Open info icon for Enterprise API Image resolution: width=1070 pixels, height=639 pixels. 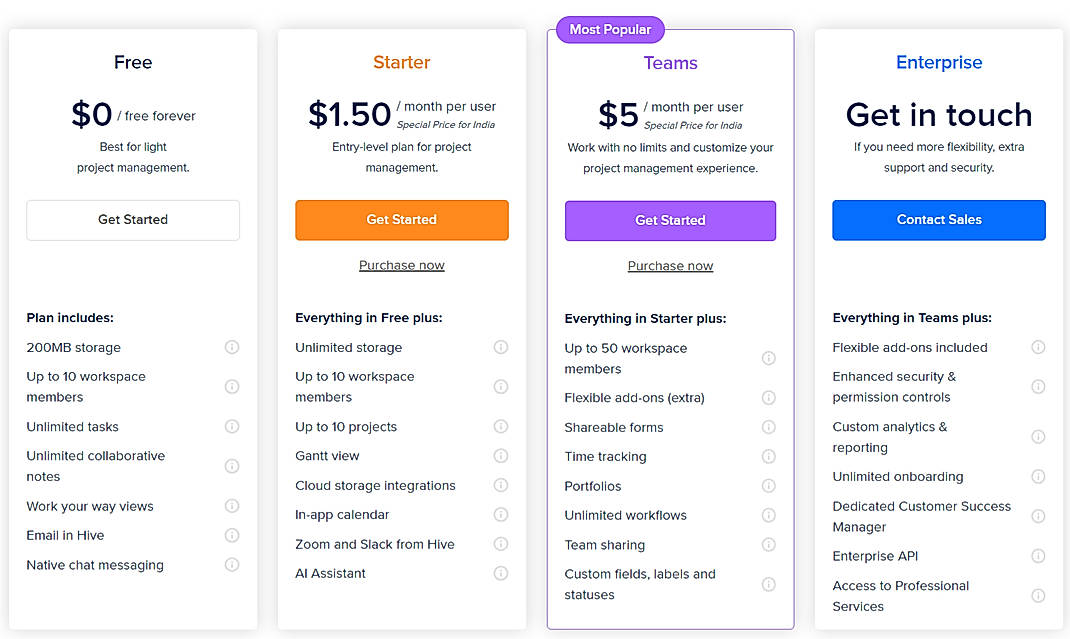[x=1038, y=556]
